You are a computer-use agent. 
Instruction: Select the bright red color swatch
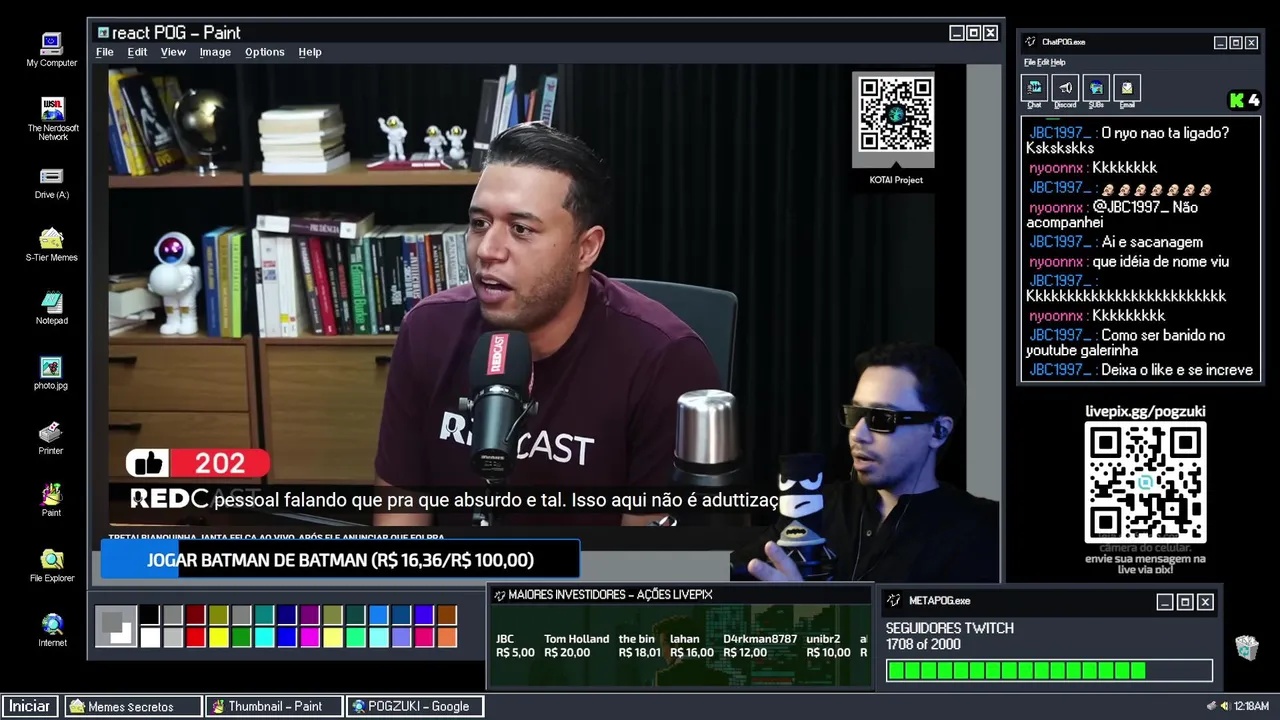pyautogui.click(x=196, y=637)
